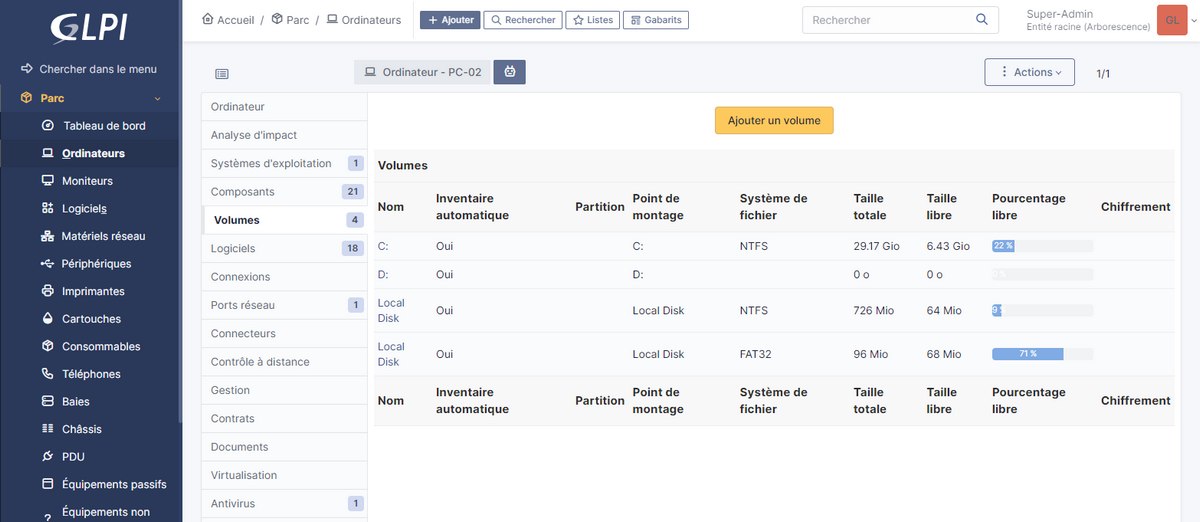Viewport: 1200px width, 522px height.
Task: Click the Accueil home breadcrumb
Action: tap(229, 20)
